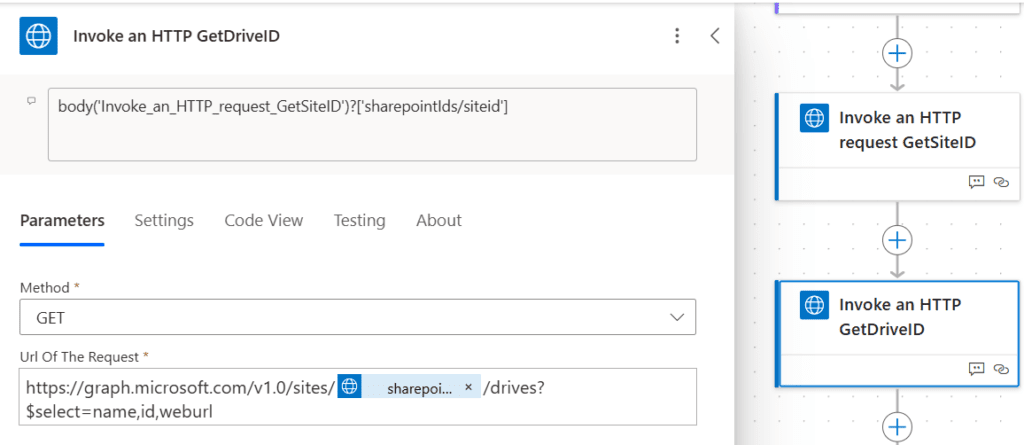Open the Testing tab
The height and width of the screenshot is (445, 1024).
pyautogui.click(x=359, y=220)
